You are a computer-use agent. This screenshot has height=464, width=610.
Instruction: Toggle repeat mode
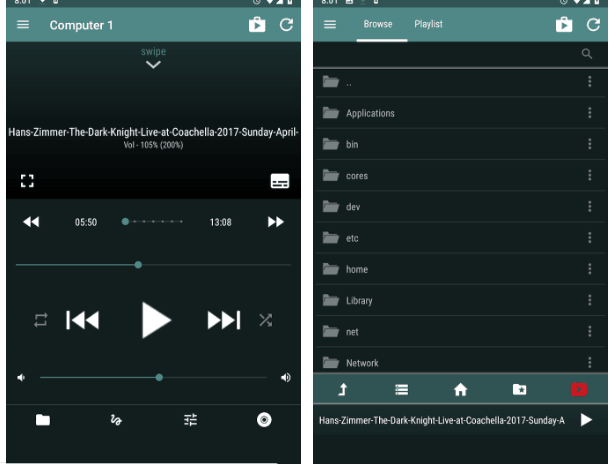(x=41, y=320)
